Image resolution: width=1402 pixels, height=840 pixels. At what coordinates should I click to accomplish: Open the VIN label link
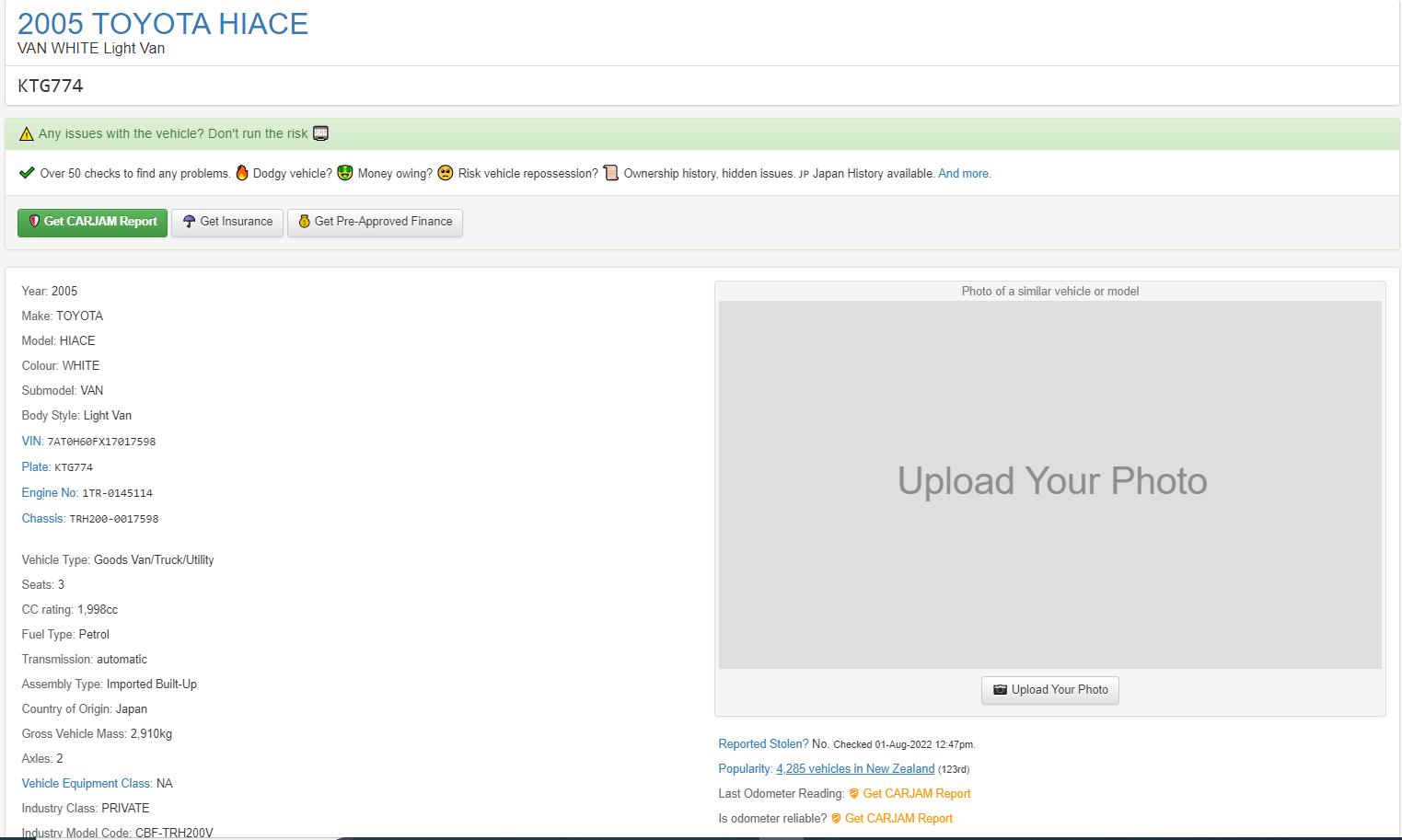click(32, 442)
